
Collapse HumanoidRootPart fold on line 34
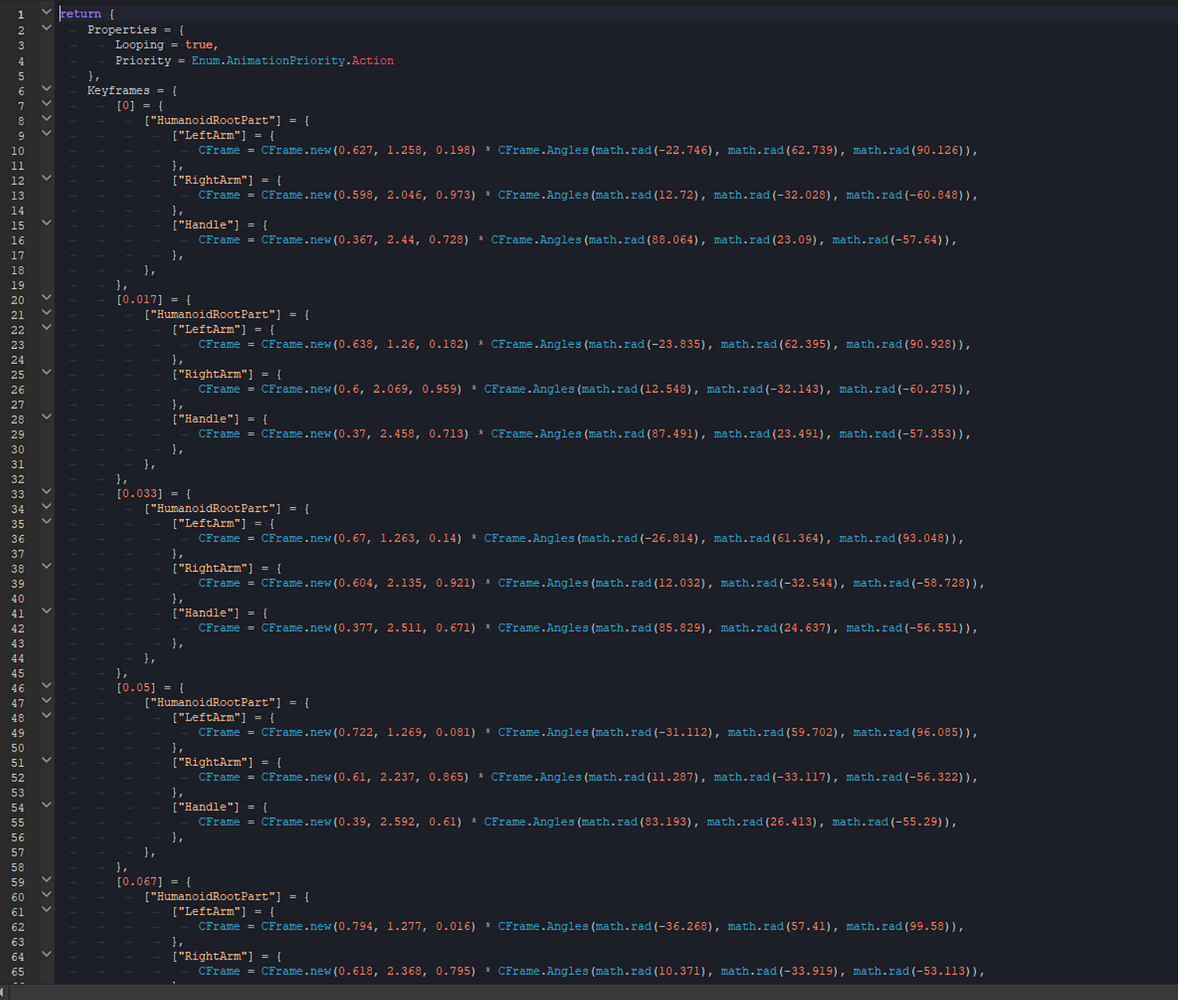[x=46, y=507]
